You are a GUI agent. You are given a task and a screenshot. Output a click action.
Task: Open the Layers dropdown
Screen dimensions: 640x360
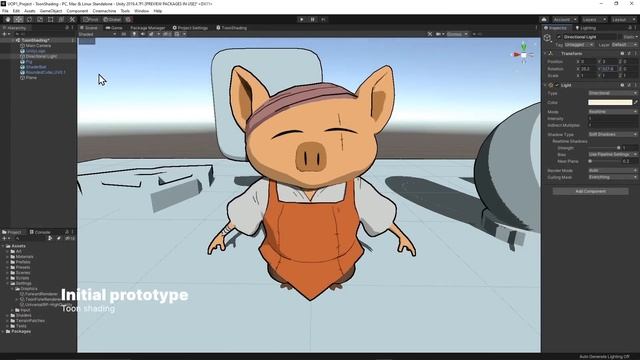click(594, 20)
